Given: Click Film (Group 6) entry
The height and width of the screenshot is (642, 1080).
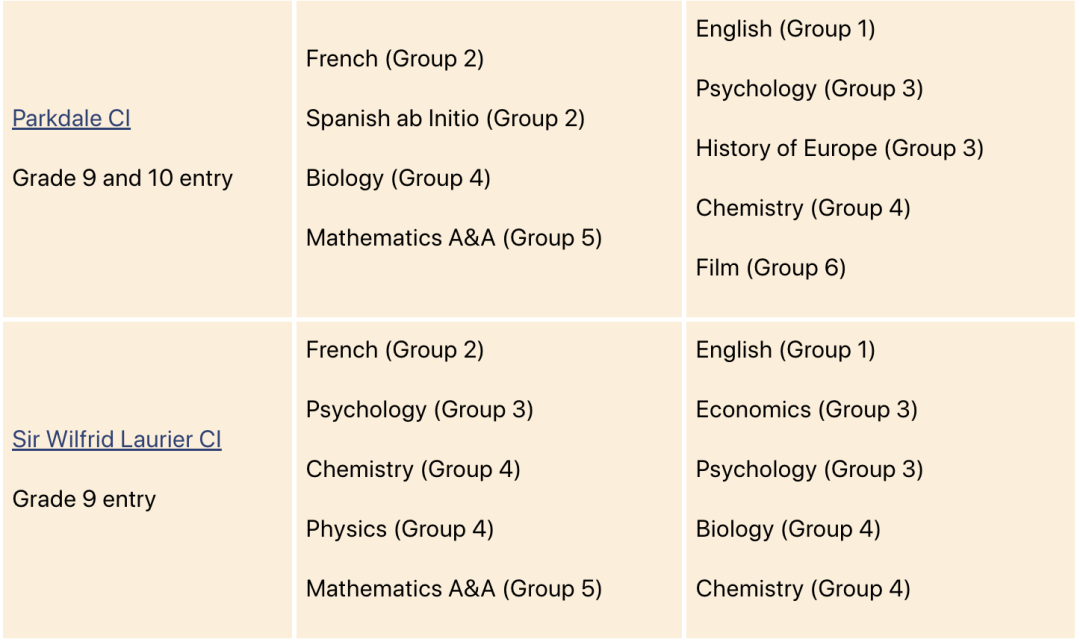Looking at the screenshot, I should pyautogui.click(x=771, y=268).
